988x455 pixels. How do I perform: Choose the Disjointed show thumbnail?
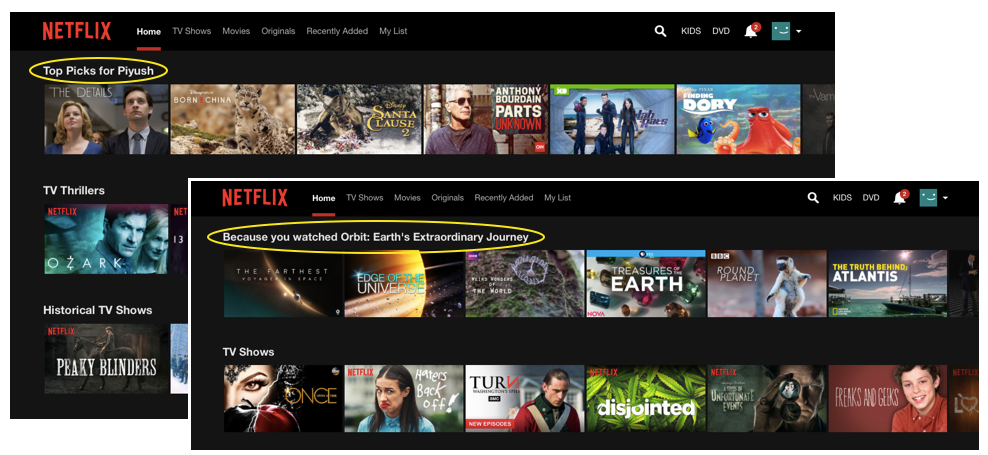click(x=645, y=398)
